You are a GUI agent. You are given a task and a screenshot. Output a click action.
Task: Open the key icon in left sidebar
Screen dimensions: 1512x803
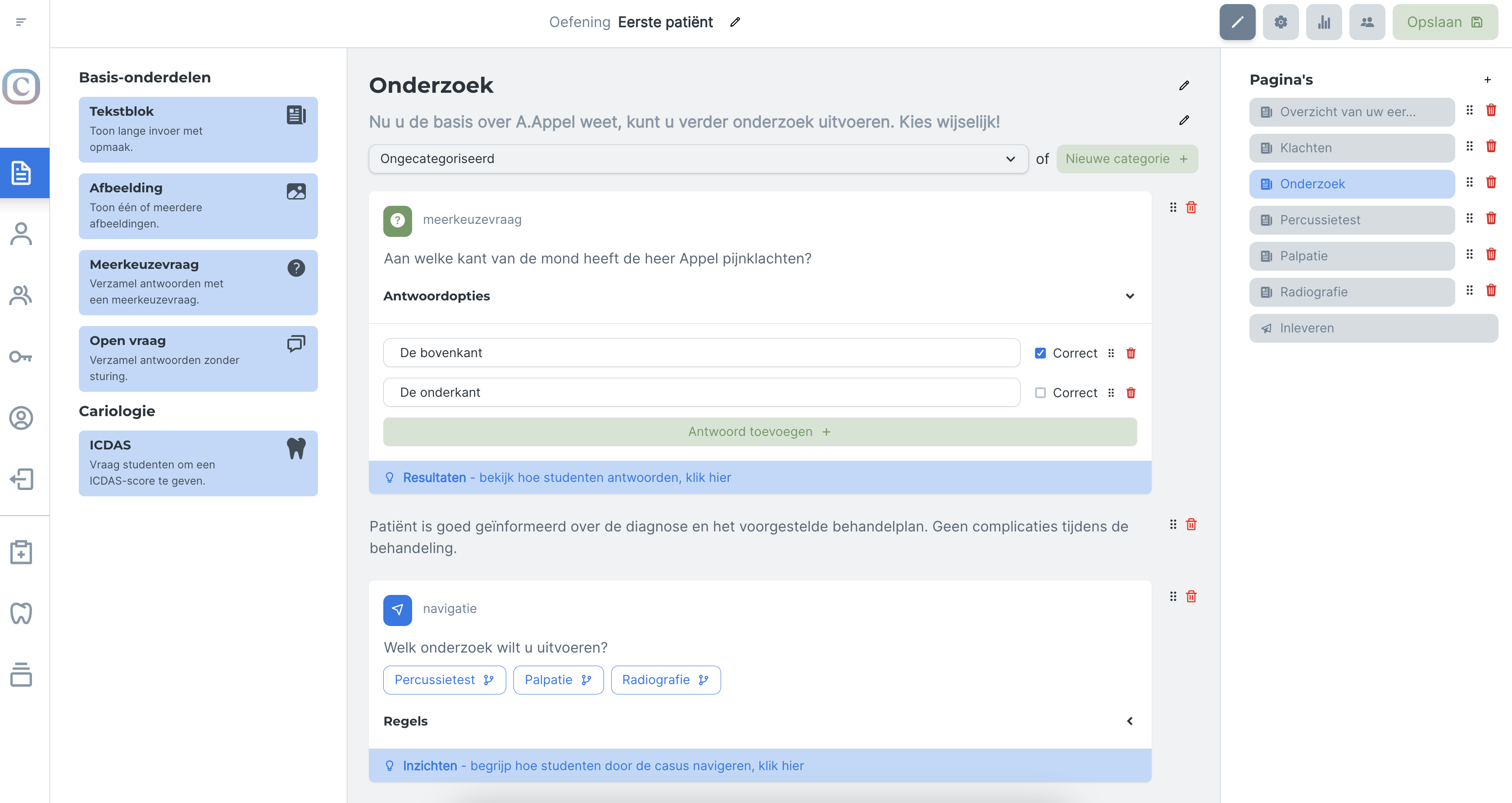point(21,356)
